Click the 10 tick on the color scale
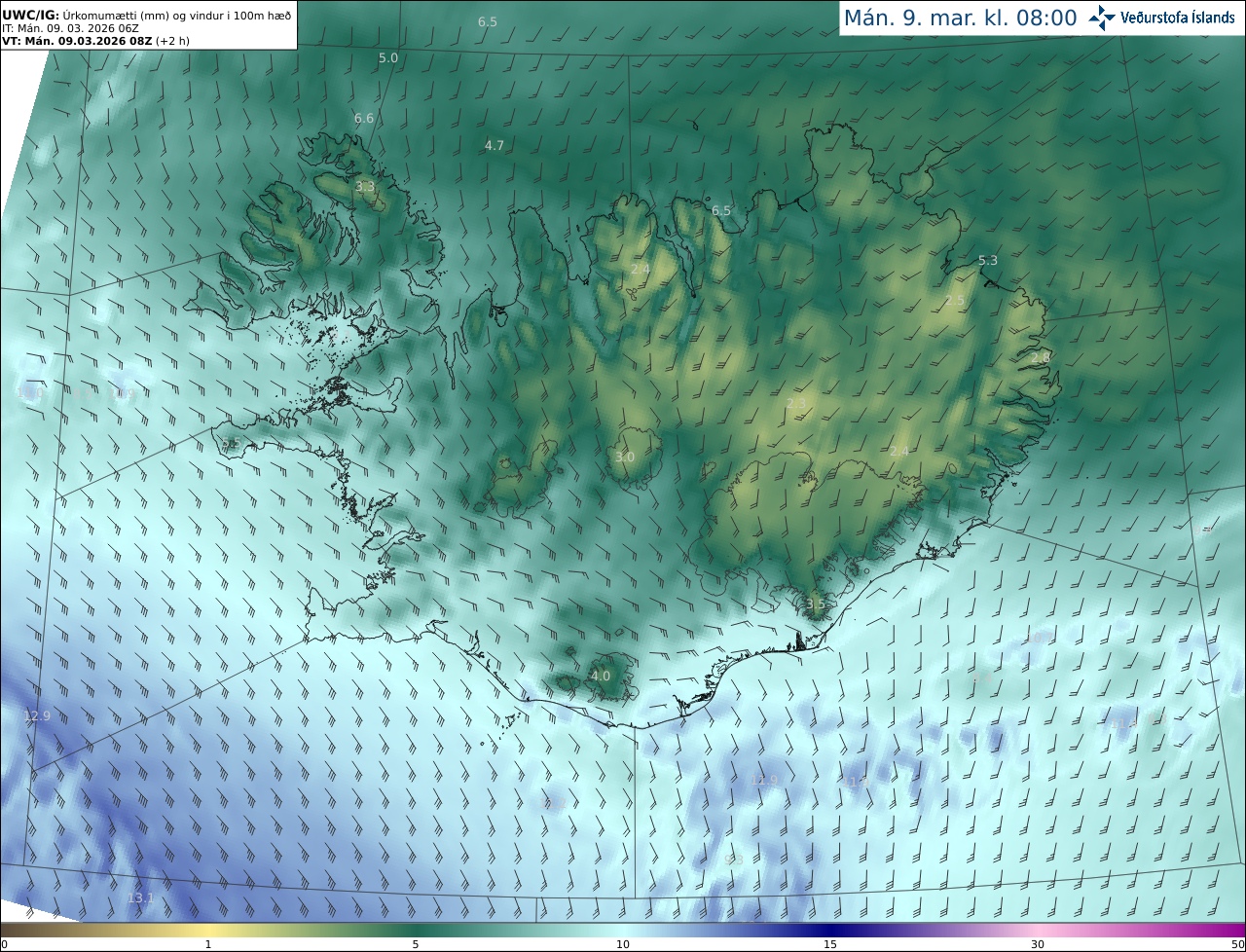Image resolution: width=1246 pixels, height=952 pixels. click(x=623, y=944)
